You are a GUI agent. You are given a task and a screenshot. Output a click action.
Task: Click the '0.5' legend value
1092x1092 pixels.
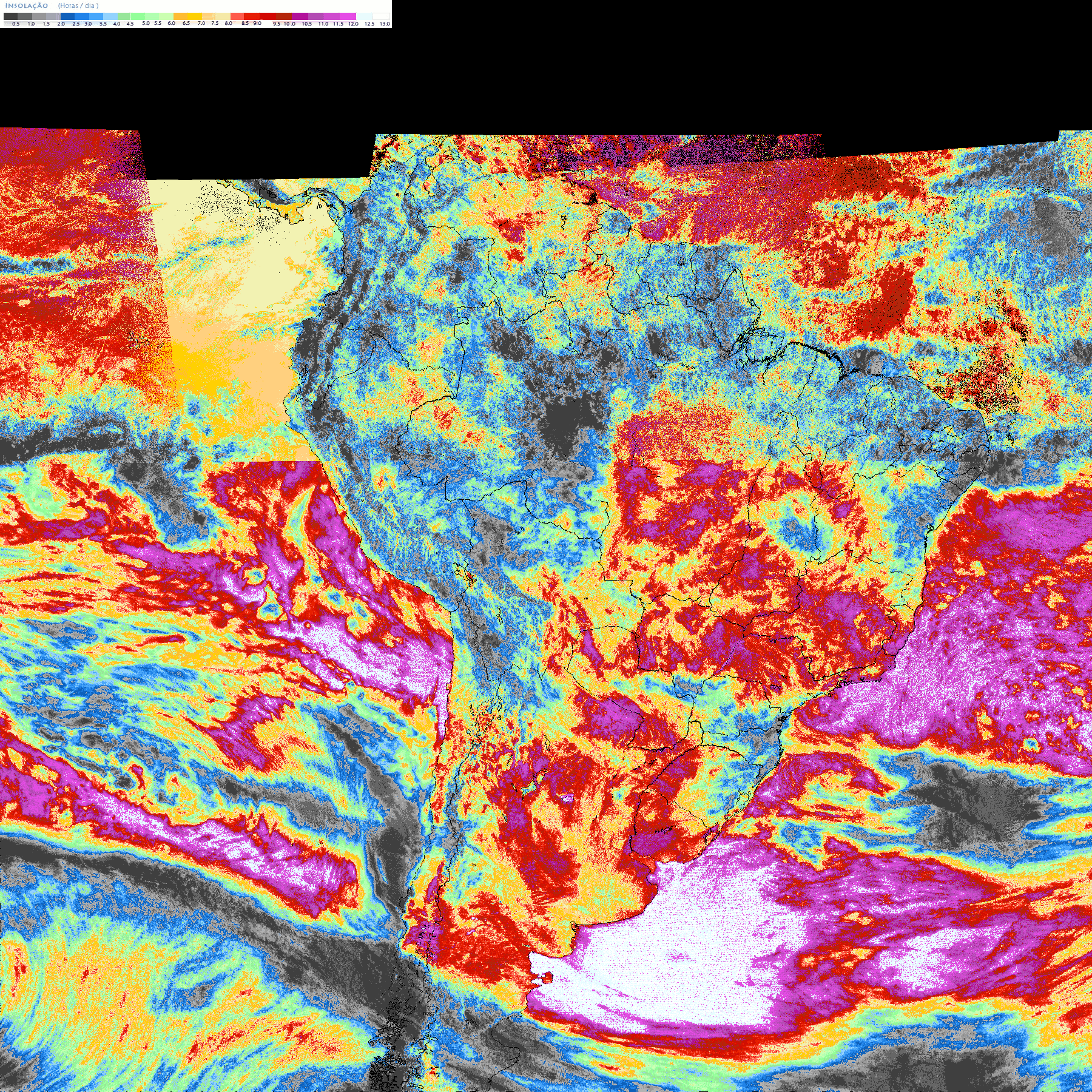point(16,24)
